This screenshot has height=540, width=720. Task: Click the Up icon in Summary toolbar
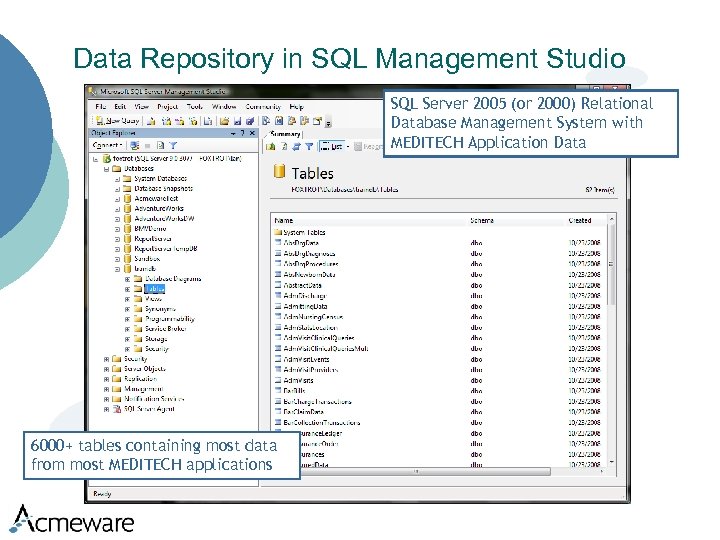pos(271,146)
